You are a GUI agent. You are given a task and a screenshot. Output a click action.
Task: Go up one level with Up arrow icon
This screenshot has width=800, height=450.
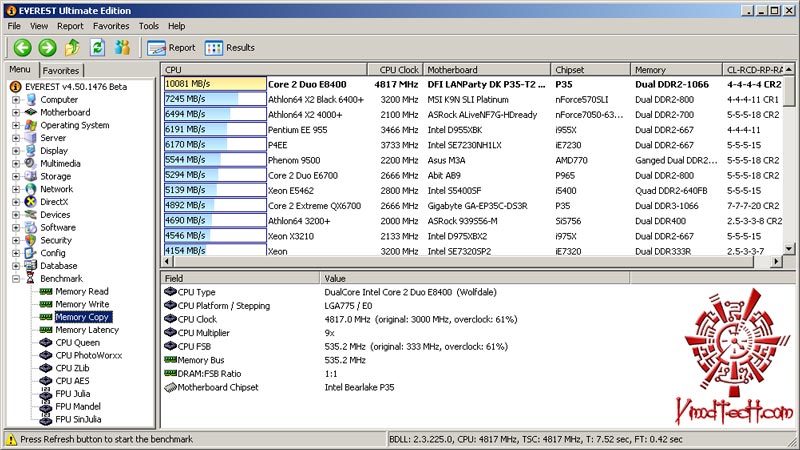[x=72, y=48]
